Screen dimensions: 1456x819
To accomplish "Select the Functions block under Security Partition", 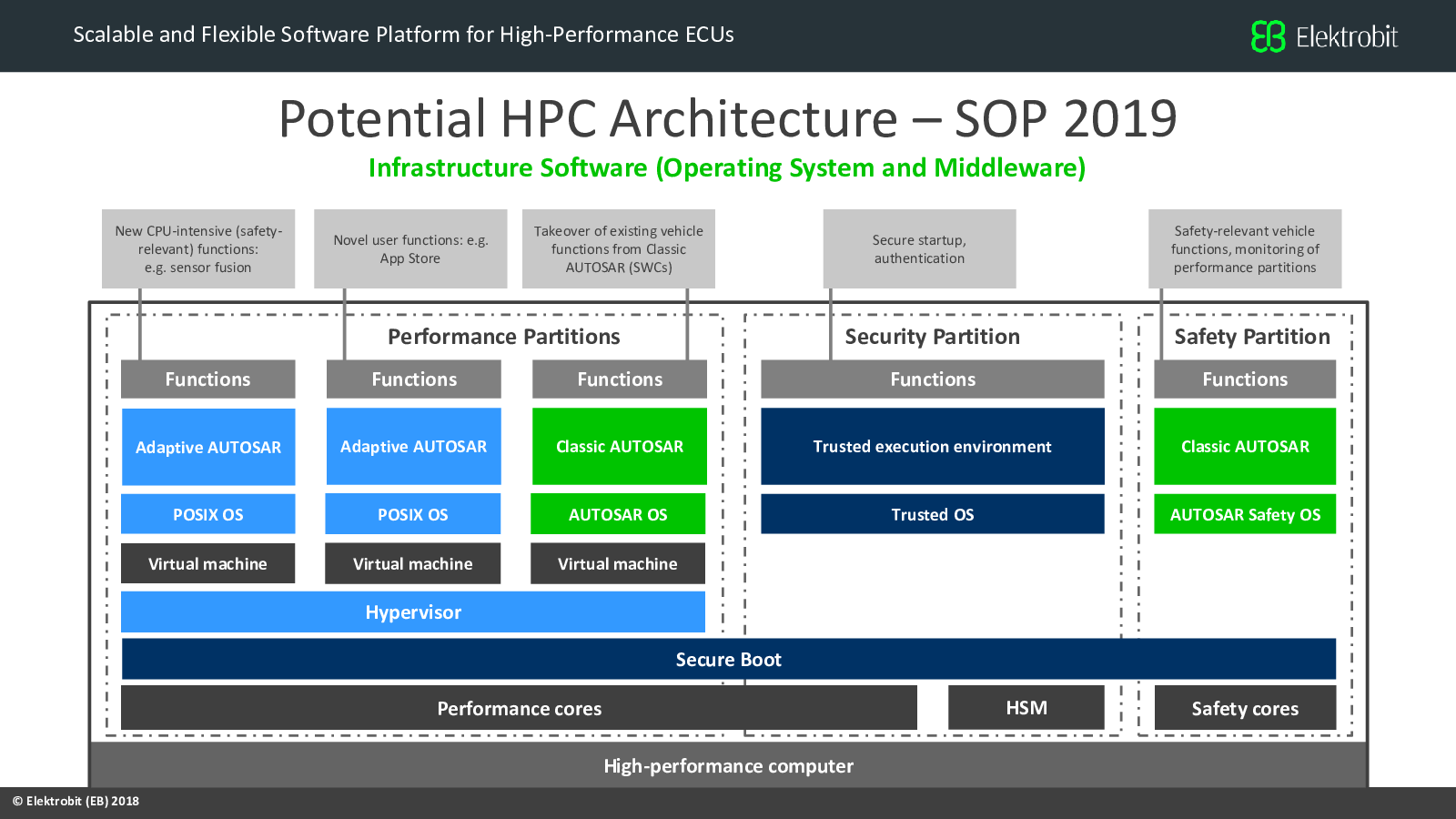I will (933, 379).
